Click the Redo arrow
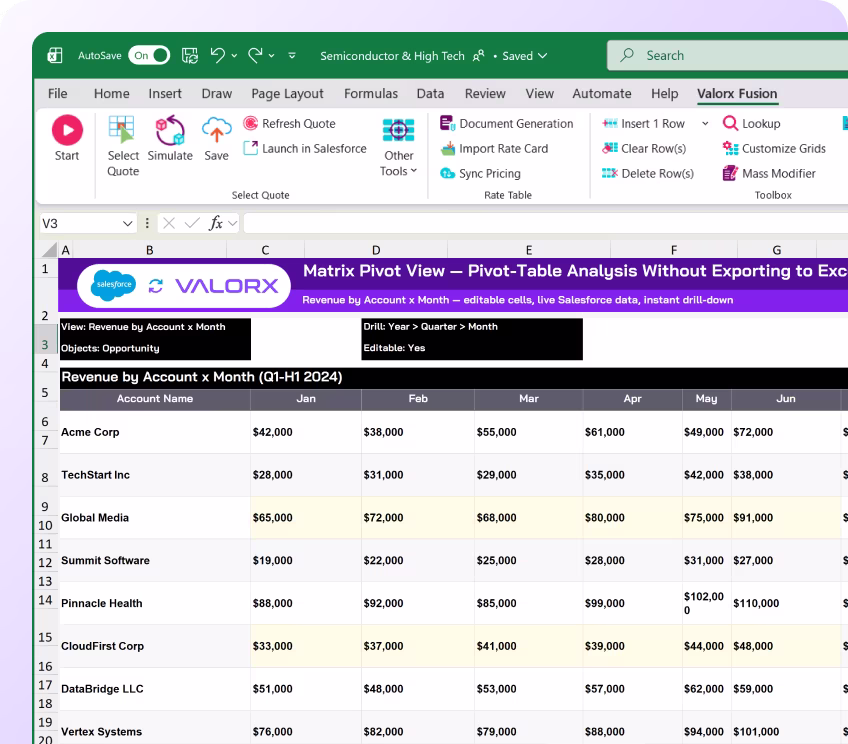Image resolution: width=848 pixels, height=744 pixels. (x=255, y=55)
